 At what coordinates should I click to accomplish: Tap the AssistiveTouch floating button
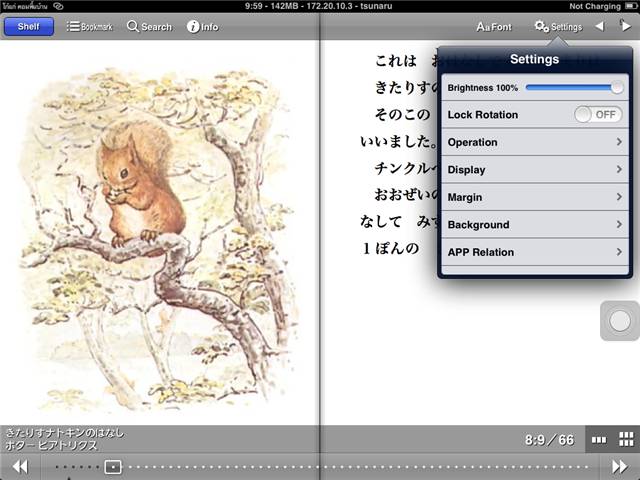point(620,321)
